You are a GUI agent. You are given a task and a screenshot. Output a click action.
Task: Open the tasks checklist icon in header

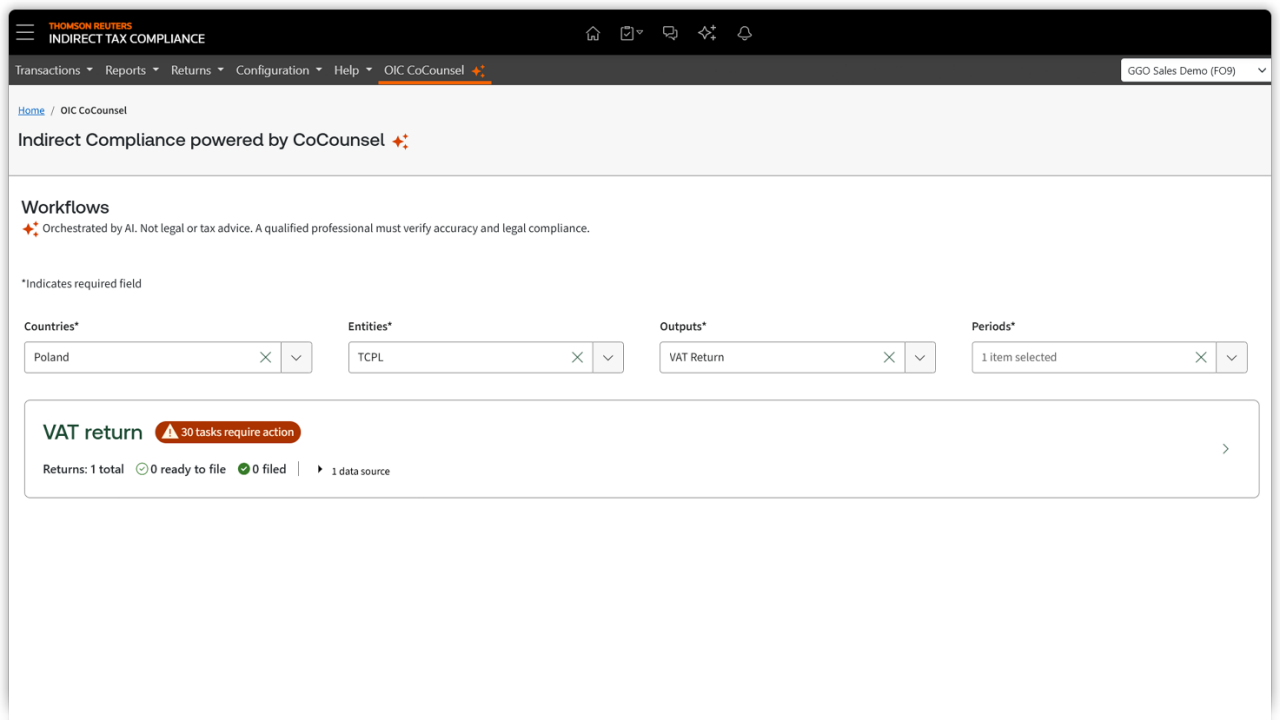coord(631,33)
